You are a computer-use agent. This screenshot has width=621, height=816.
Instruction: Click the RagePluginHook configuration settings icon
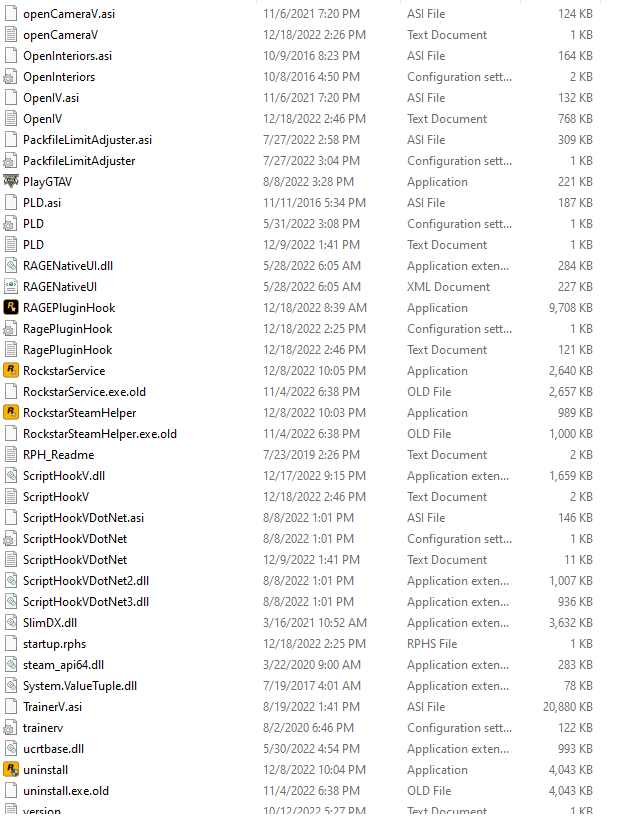point(10,329)
